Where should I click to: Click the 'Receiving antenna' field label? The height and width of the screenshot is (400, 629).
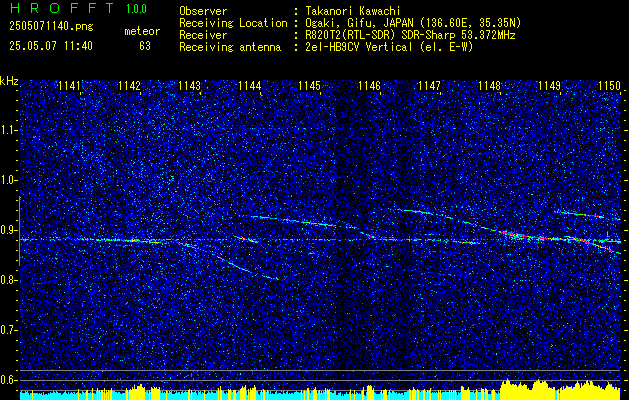point(230,47)
